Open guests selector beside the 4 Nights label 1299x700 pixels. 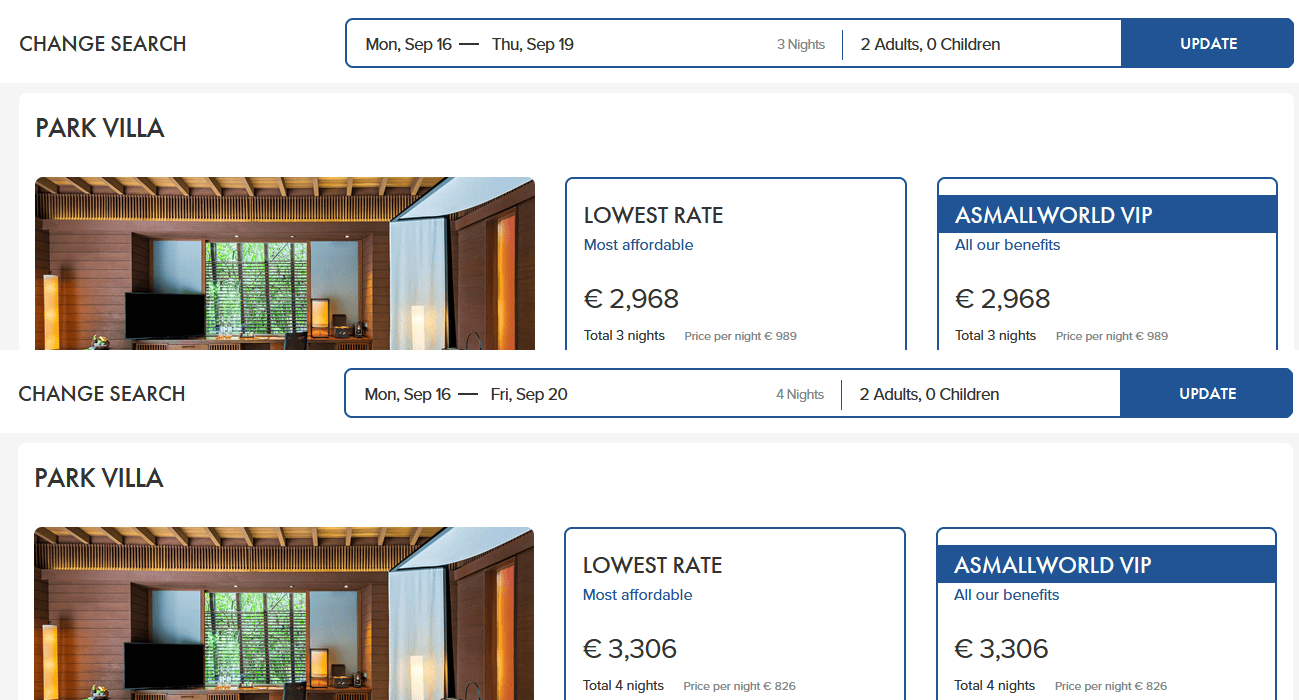[x=929, y=394]
